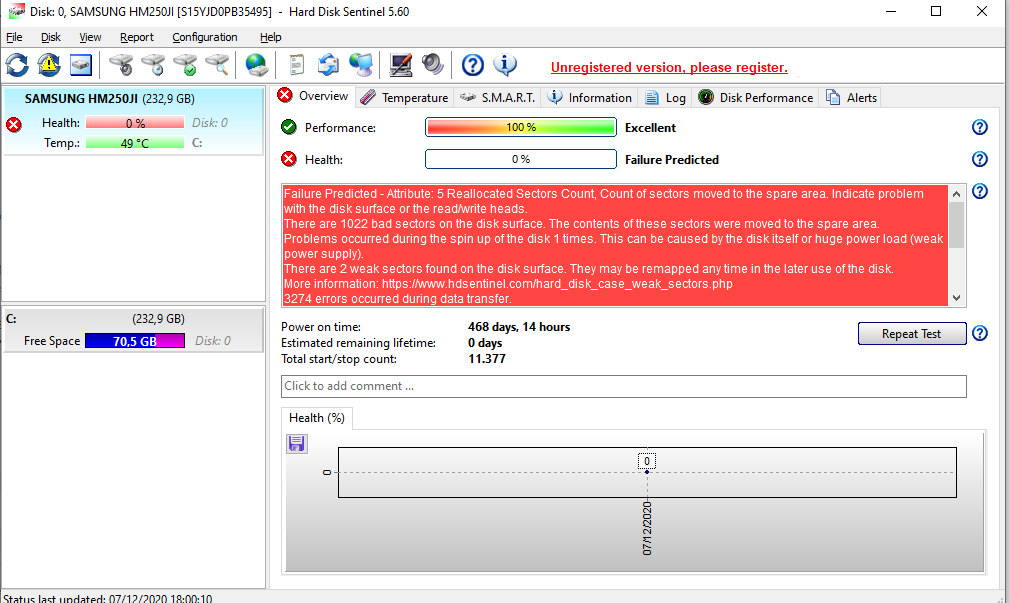Switch to the Disk Performance tab
Screen dimensions: 1009x603
[x=756, y=98]
